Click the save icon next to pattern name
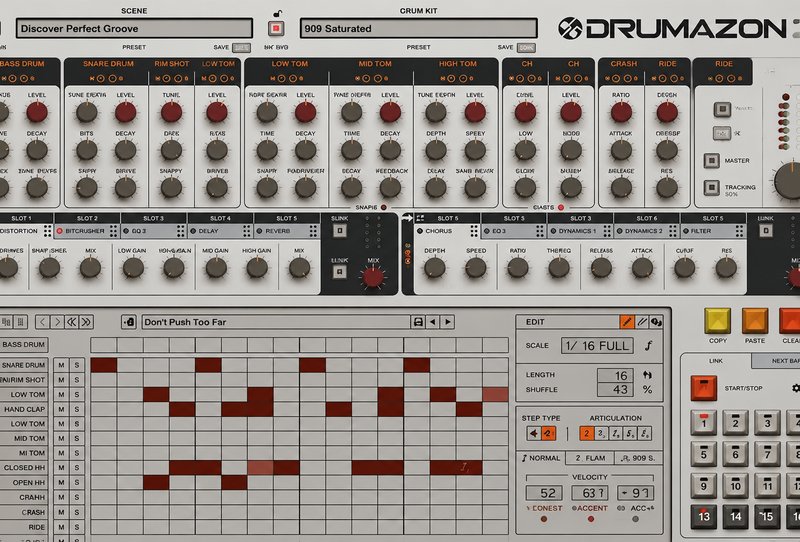Viewport: 800px width, 542px height. (418, 322)
